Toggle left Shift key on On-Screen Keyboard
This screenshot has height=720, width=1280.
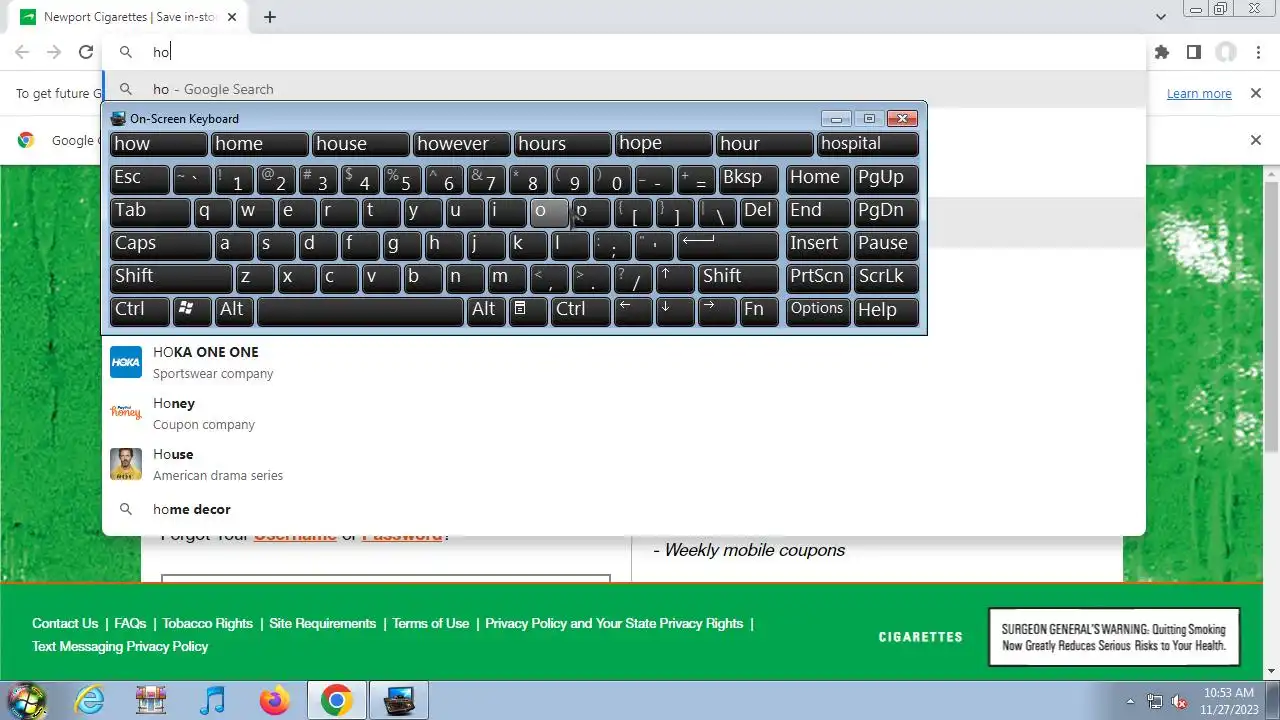[x=171, y=278]
